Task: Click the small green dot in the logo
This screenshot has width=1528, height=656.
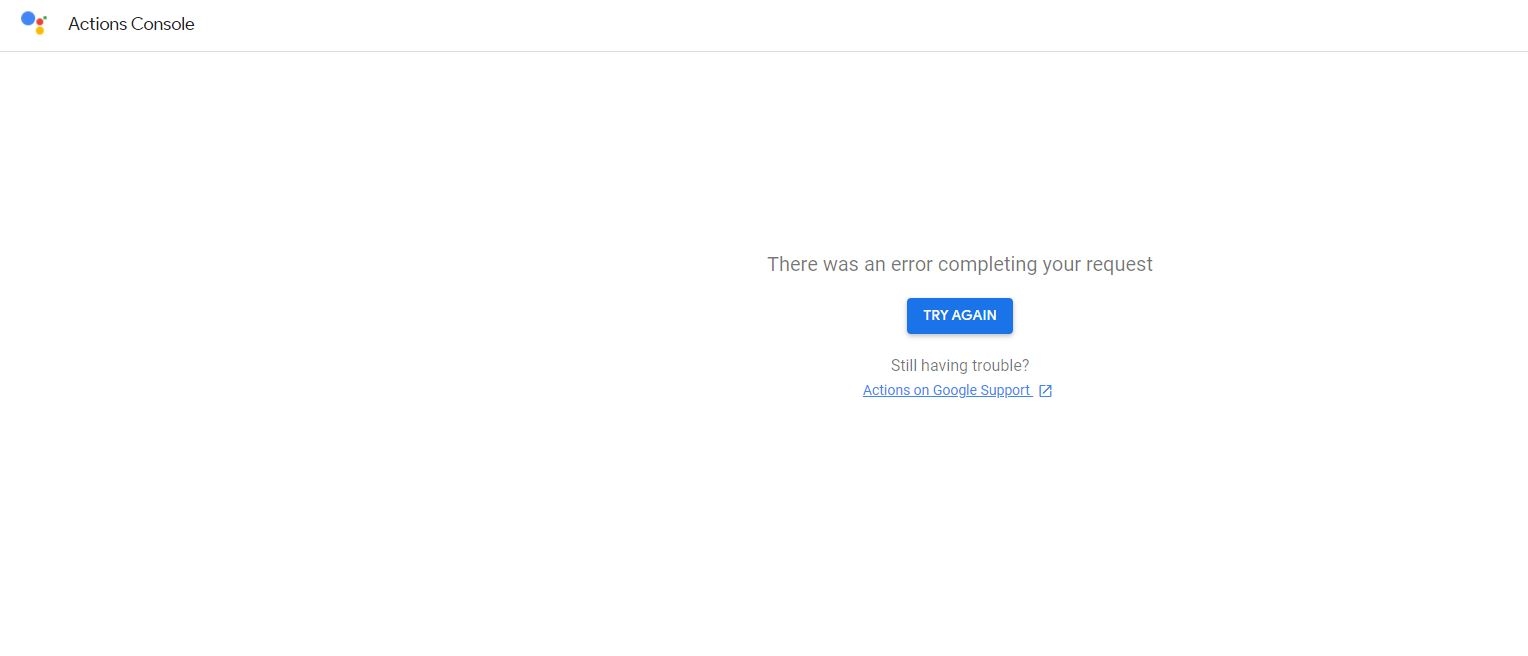Action: click(x=46, y=17)
